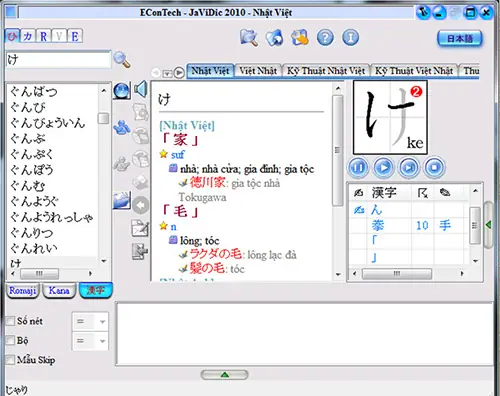Select くんばつ in the word list

34,91
